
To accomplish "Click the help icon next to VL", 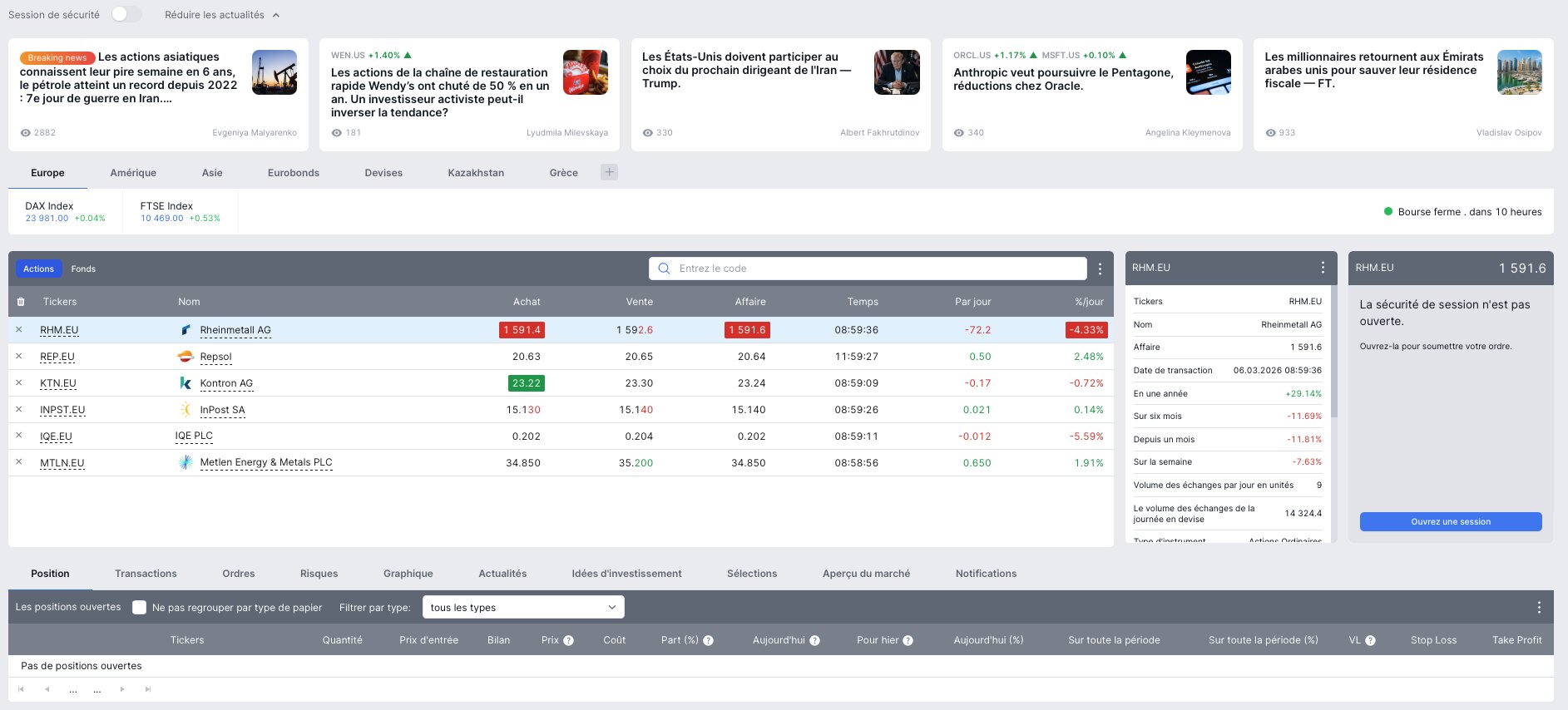I will [x=1371, y=640].
